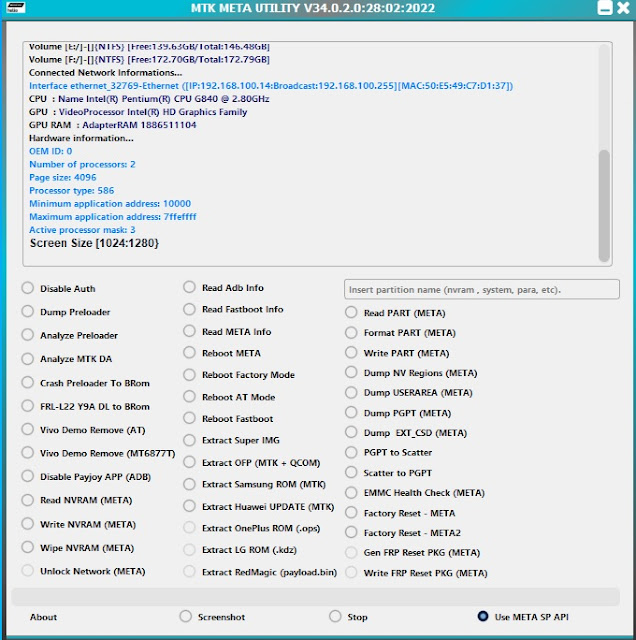This screenshot has width=636, height=640.
Task: Select Gen FRP Reset PKG (META)
Action: (x=351, y=552)
